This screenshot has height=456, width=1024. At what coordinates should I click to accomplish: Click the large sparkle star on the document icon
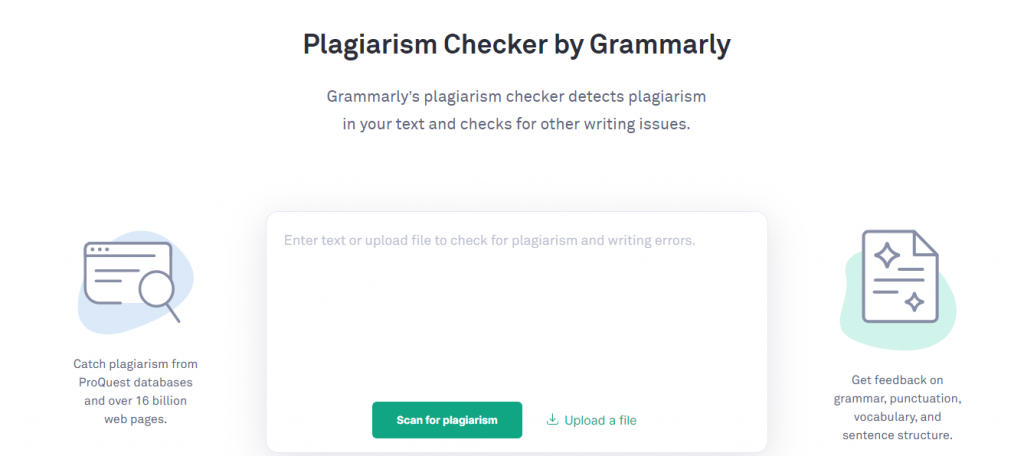[886, 256]
